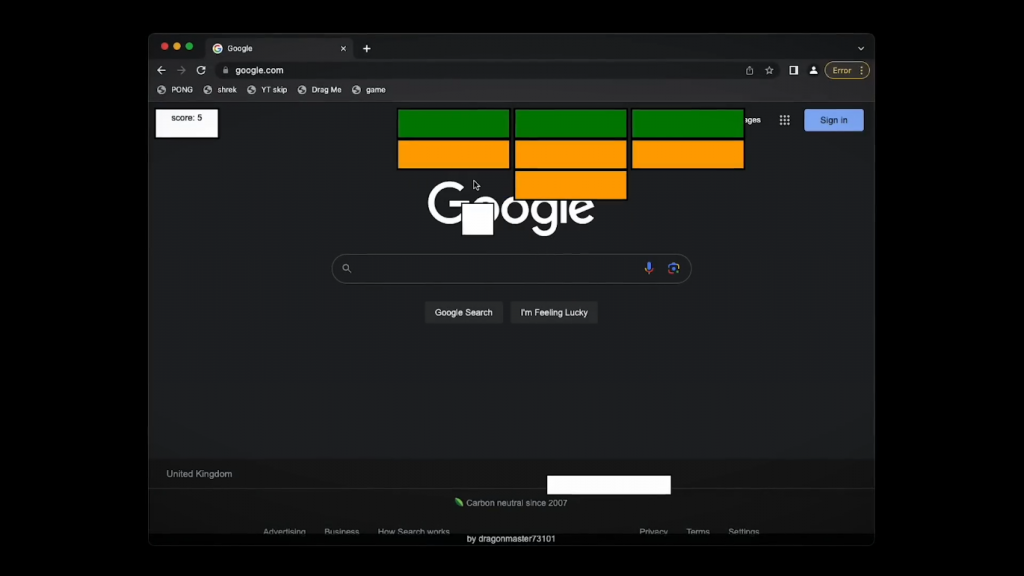
Task: Click the right orange brick
Action: point(688,154)
